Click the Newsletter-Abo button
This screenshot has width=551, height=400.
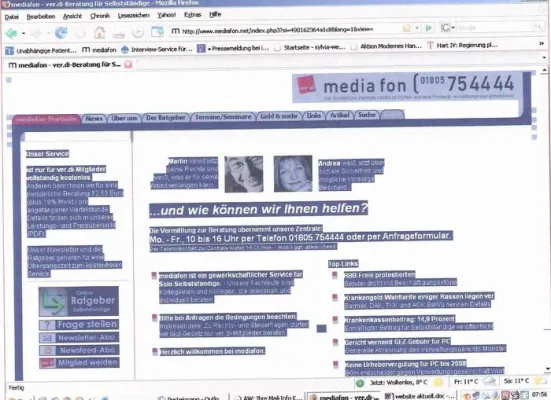(x=79, y=337)
